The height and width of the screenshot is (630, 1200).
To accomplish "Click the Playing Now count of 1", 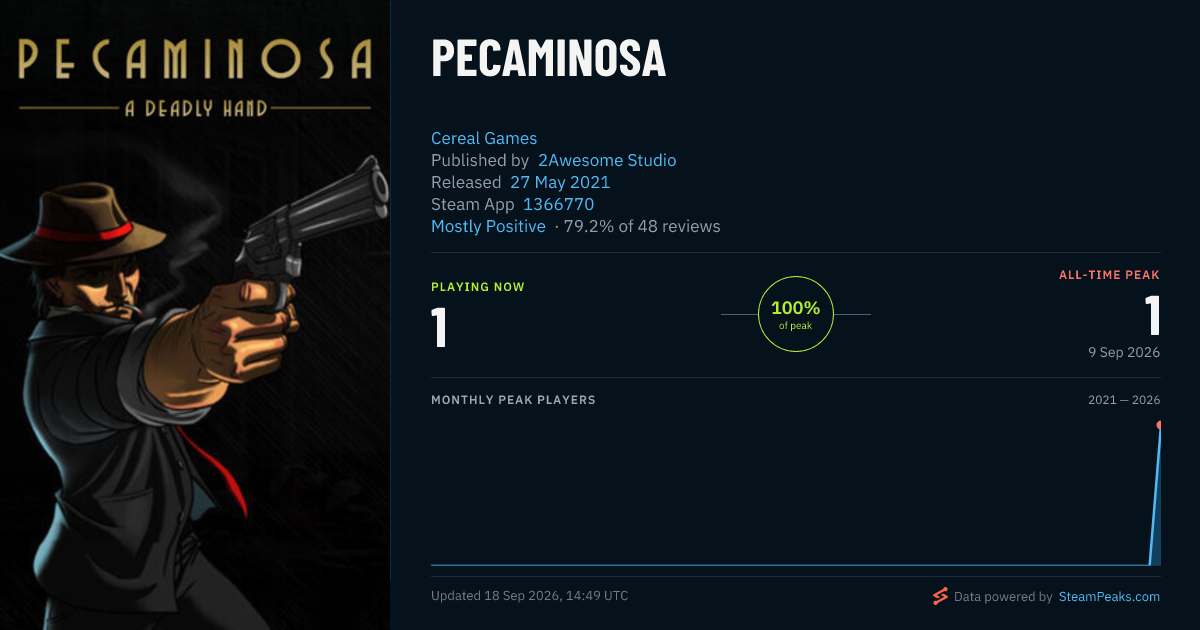I will point(439,328).
